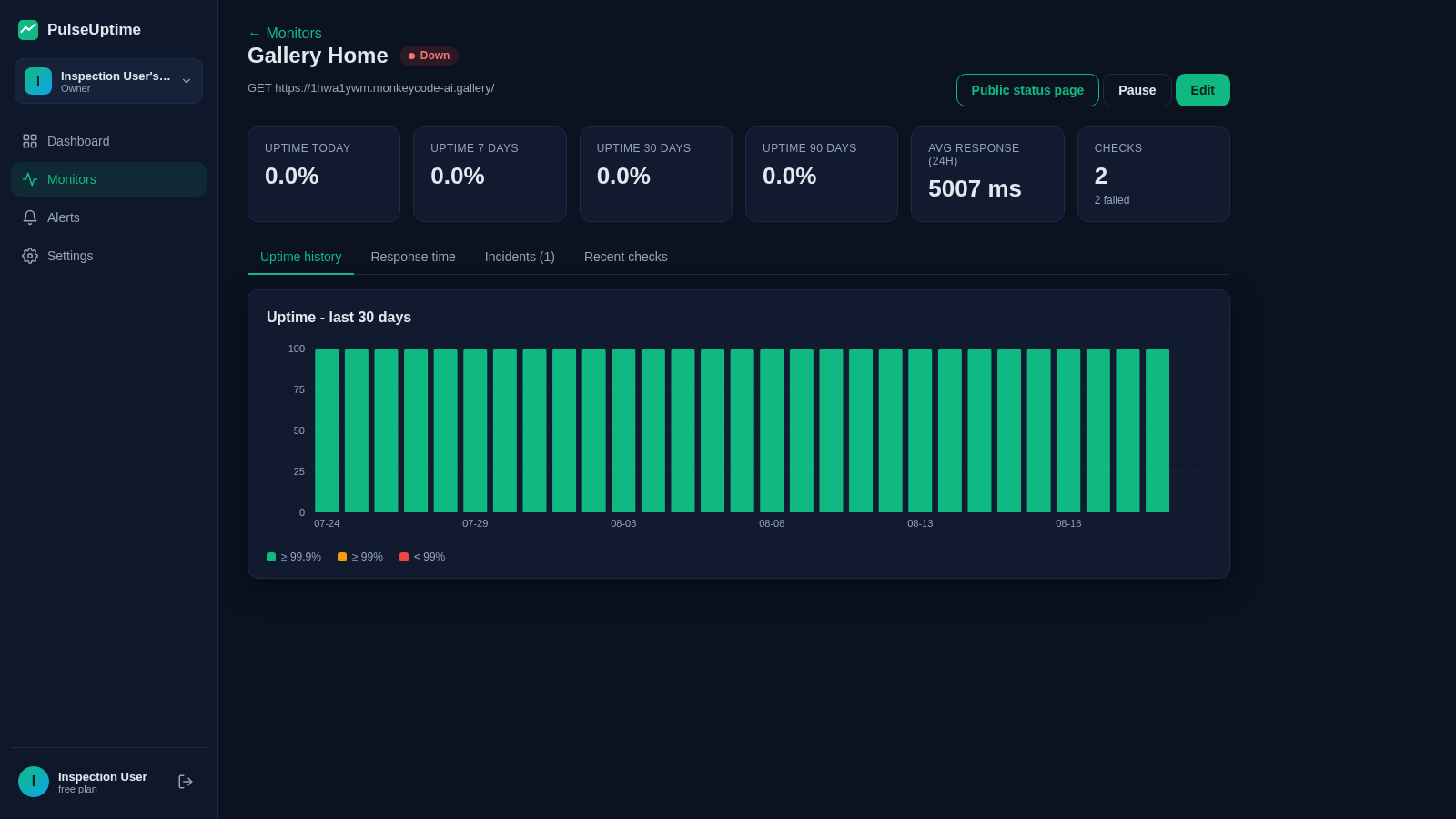
Task: Click the Uptime Today card
Action: [x=324, y=174]
